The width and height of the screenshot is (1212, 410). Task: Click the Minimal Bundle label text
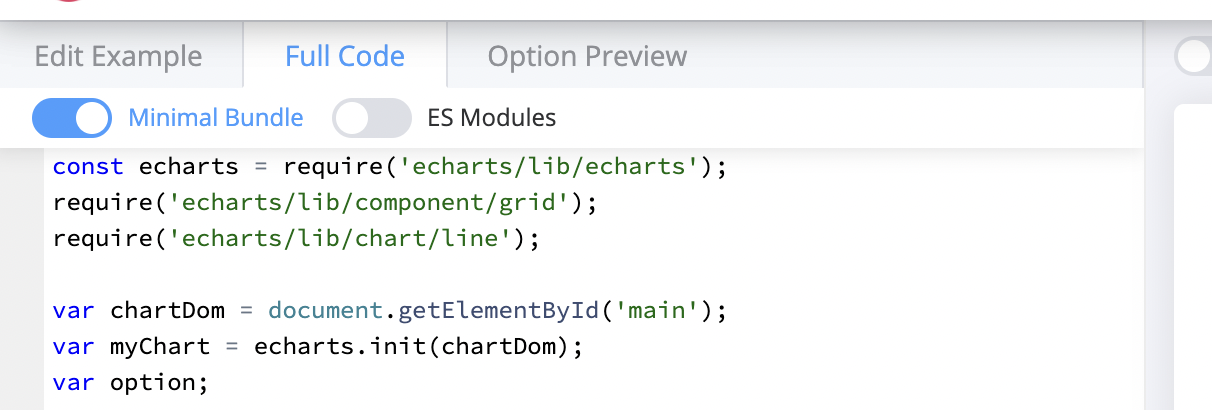click(215, 118)
